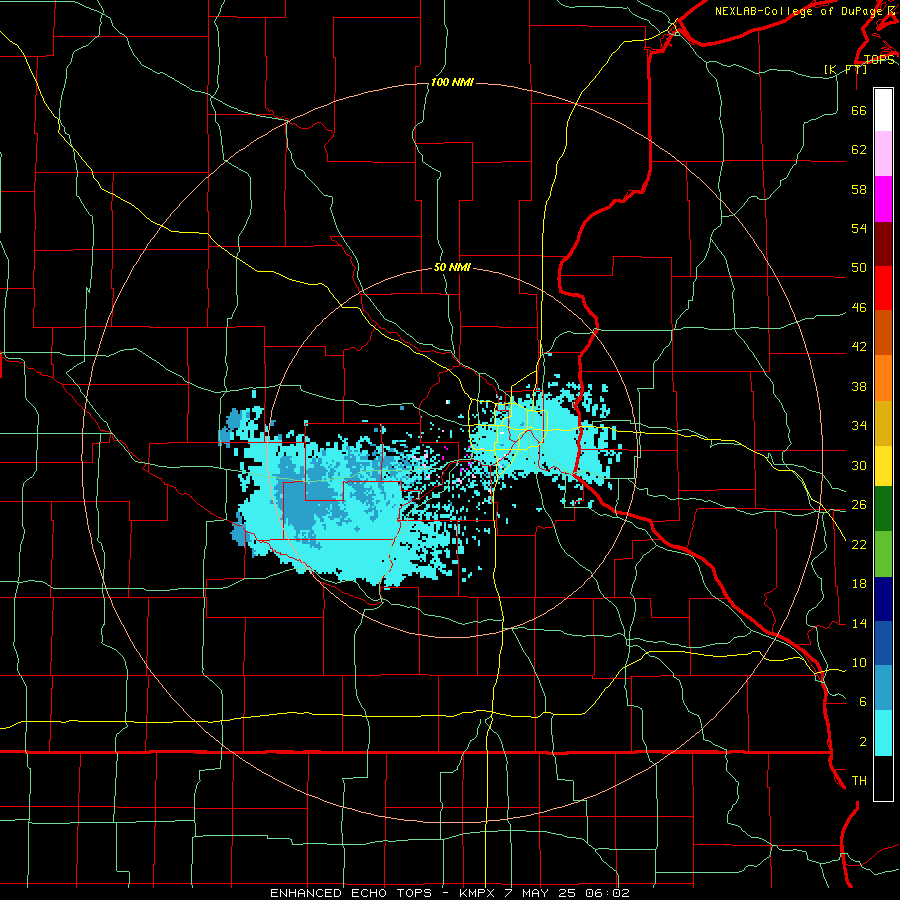This screenshot has width=900, height=900.
Task: Click the yellow 34 kft legend swatch
Action: 883,465
